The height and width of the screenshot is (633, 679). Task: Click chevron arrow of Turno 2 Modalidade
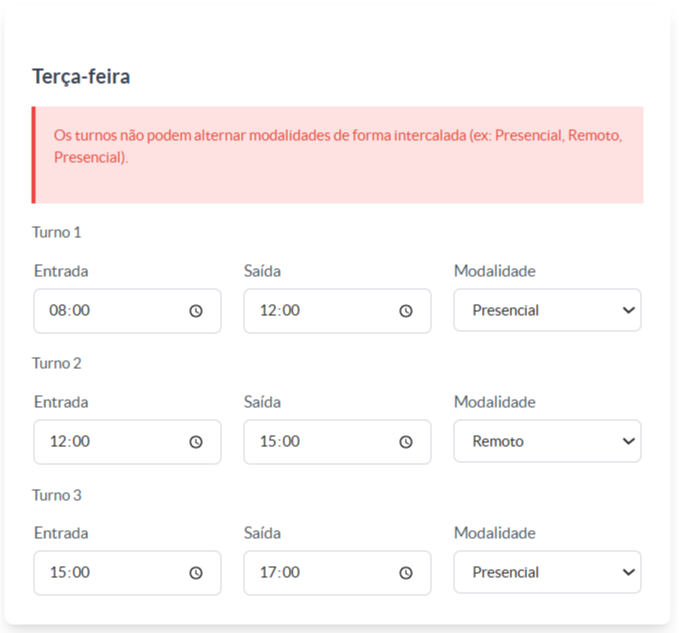coord(629,441)
